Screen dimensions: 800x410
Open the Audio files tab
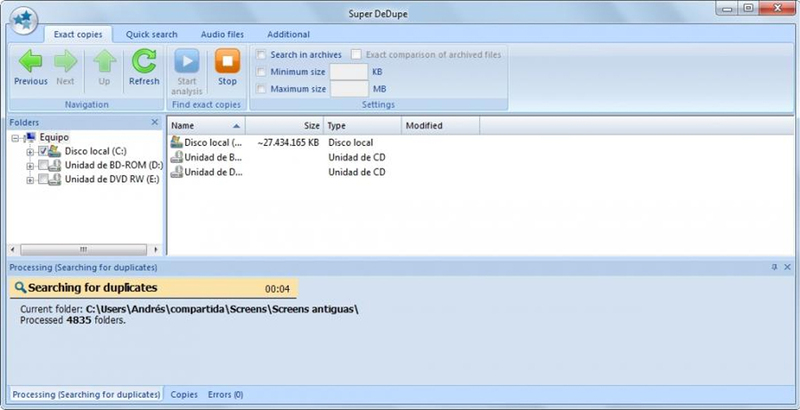[x=222, y=35]
